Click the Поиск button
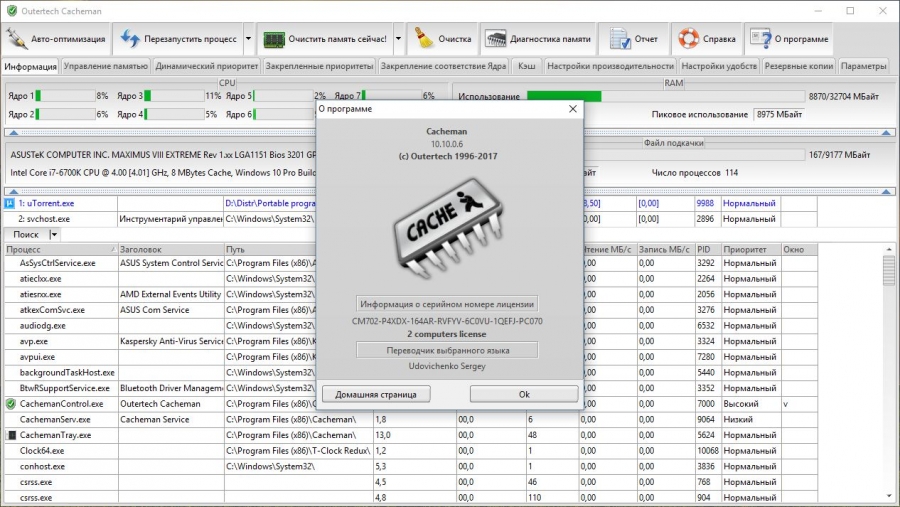This screenshot has height=507, width=900. click(x=26, y=234)
